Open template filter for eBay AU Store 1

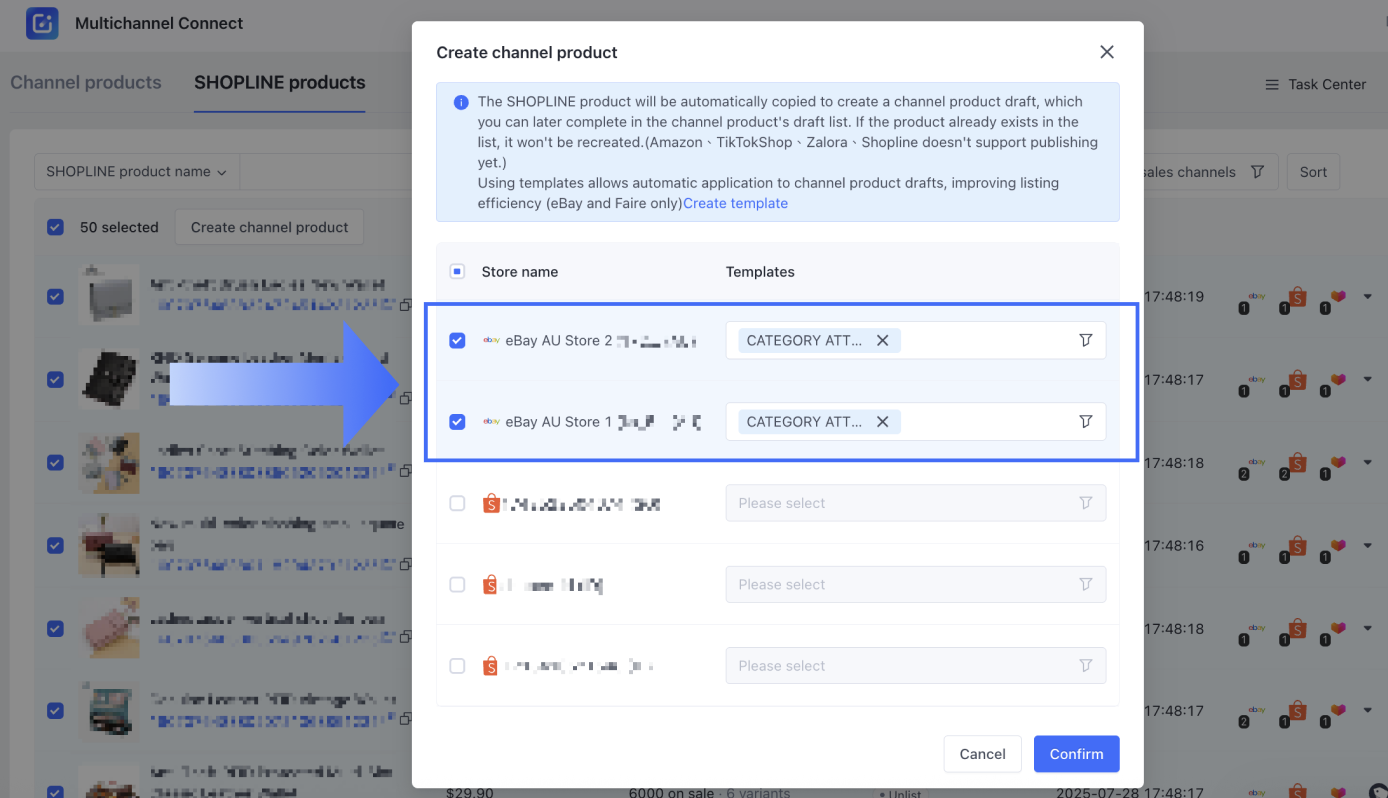click(1085, 422)
